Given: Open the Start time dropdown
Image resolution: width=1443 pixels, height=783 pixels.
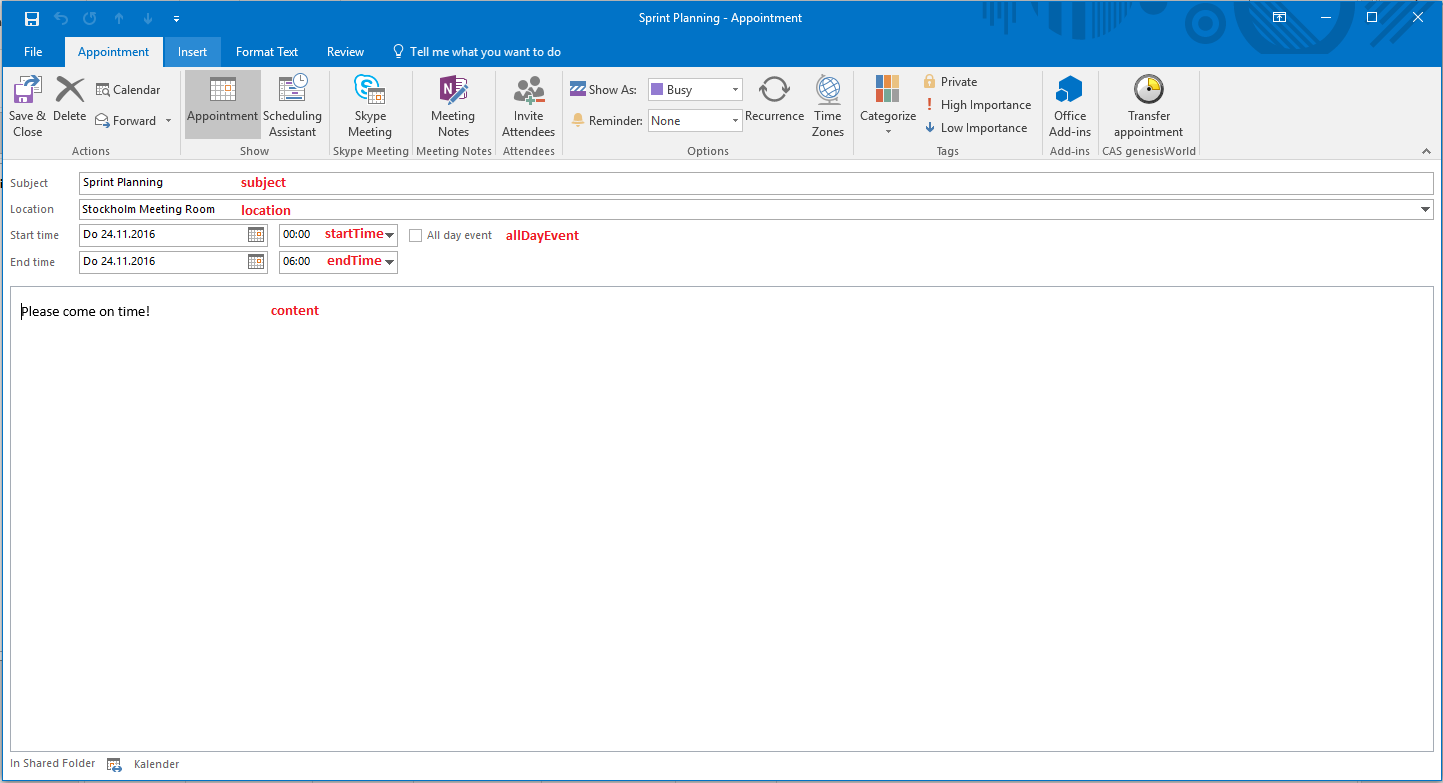Looking at the screenshot, I should pyautogui.click(x=390, y=234).
